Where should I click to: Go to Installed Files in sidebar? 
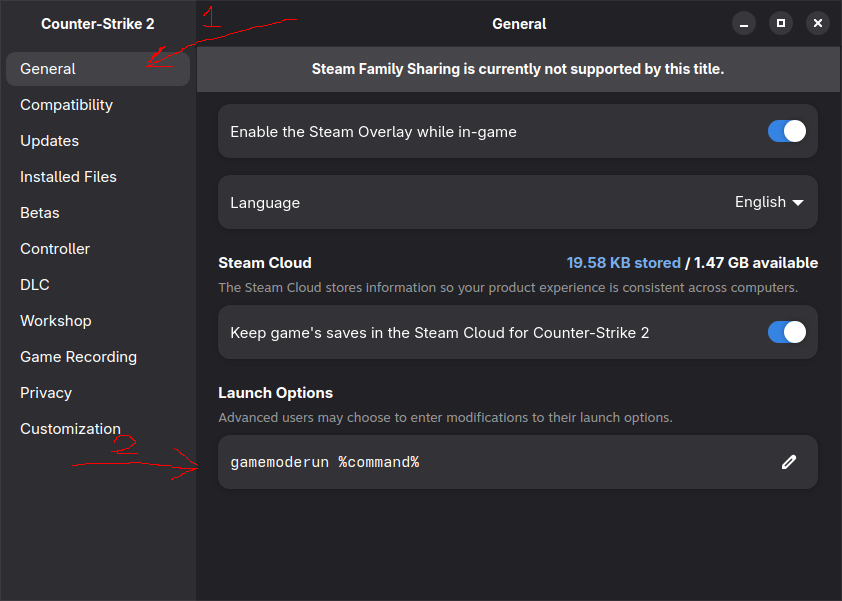pyautogui.click(x=68, y=177)
